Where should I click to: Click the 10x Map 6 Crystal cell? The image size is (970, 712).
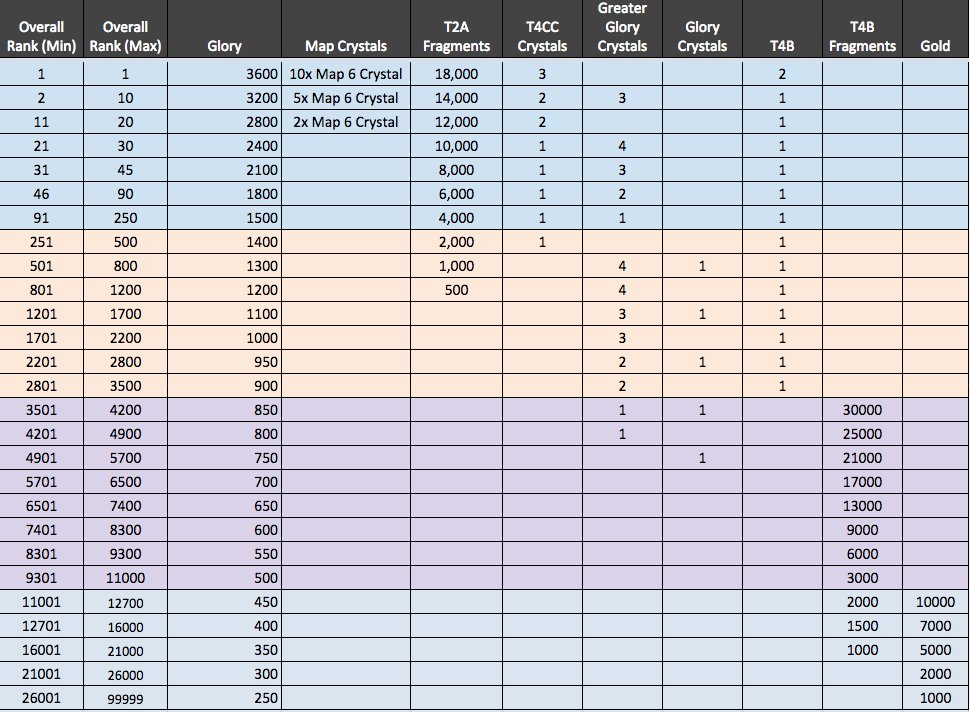[346, 74]
